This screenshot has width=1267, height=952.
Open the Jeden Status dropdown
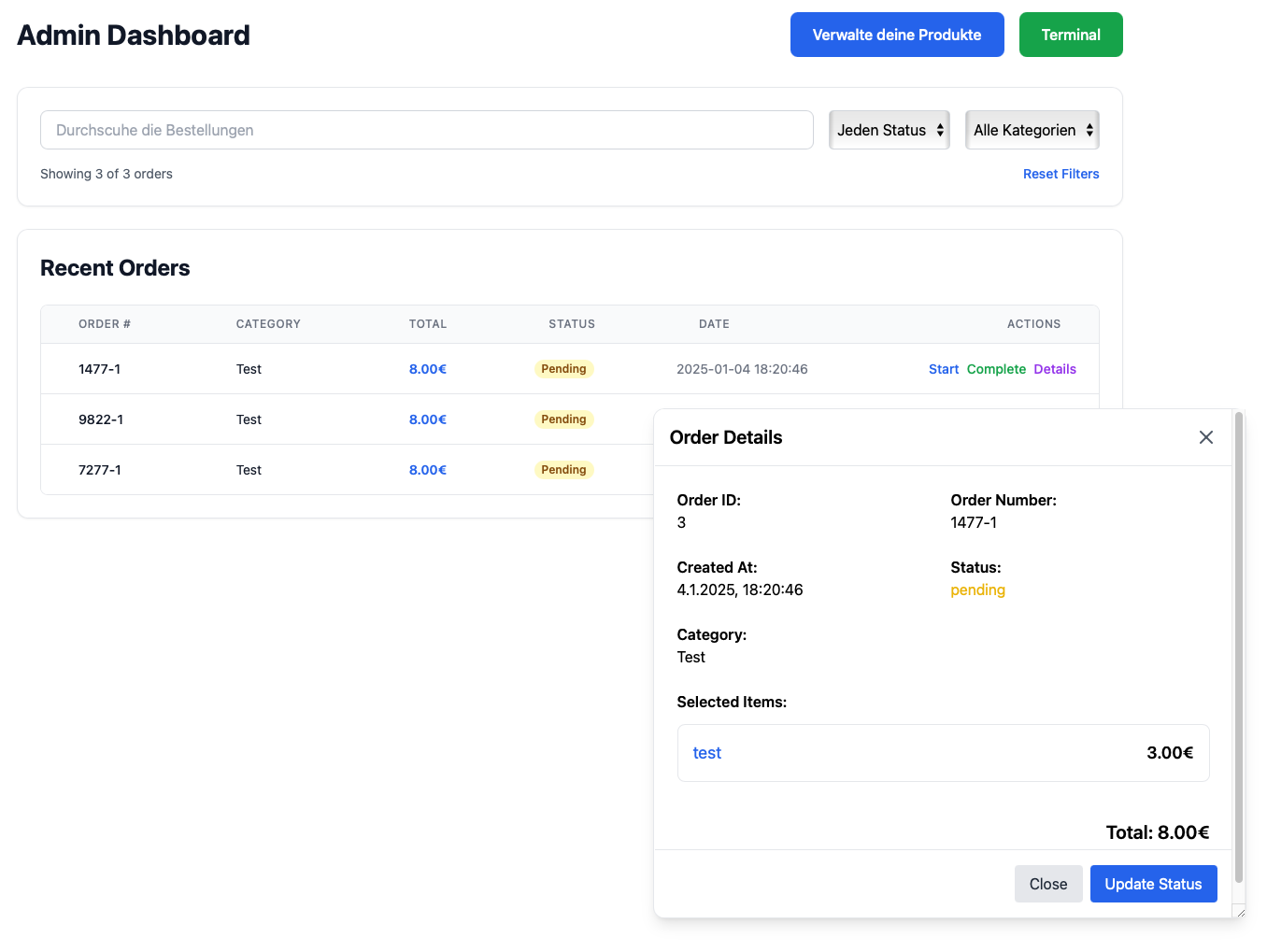[x=890, y=130]
